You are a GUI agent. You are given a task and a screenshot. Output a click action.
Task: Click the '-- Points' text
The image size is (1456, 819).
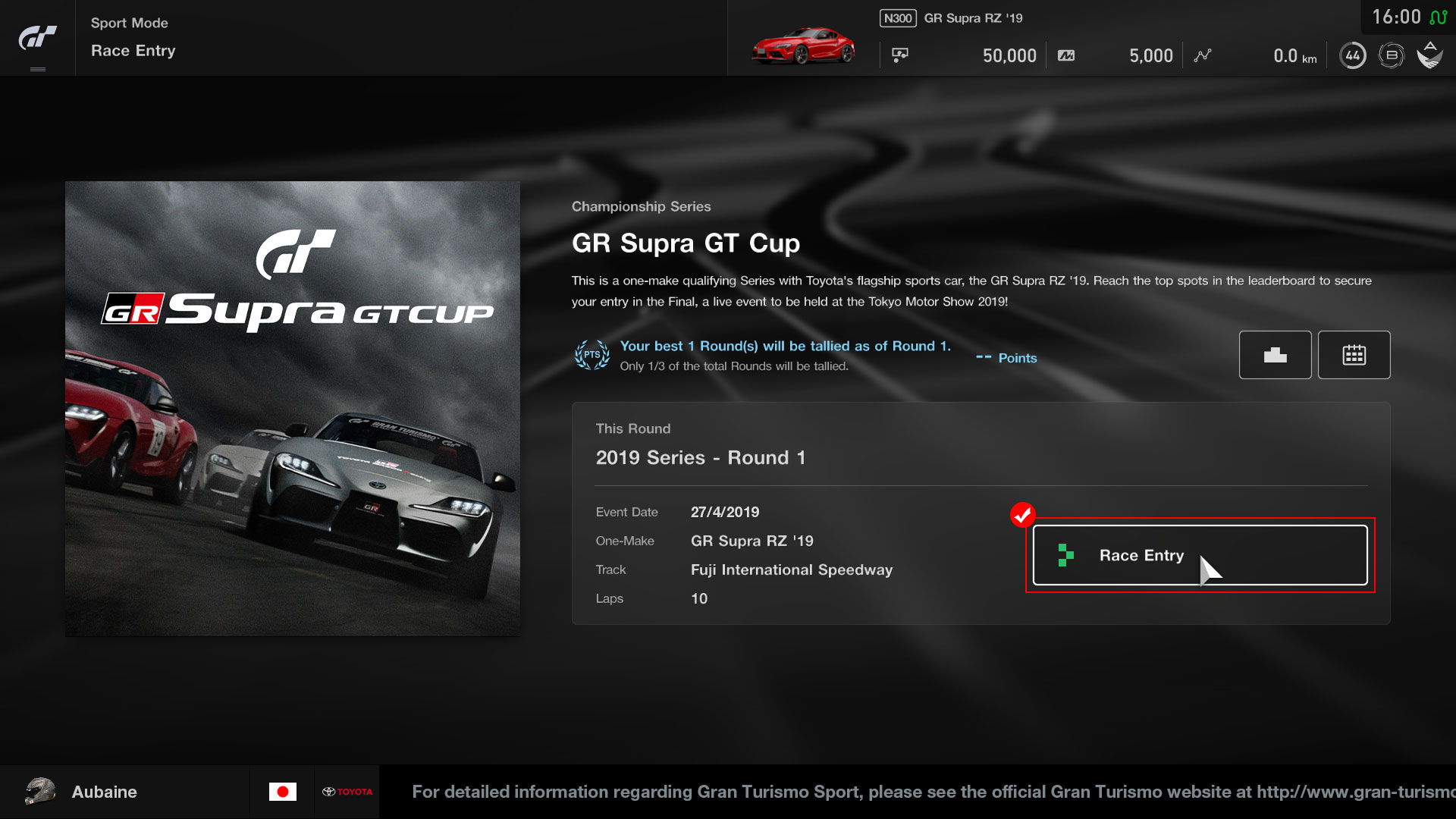pos(1006,358)
